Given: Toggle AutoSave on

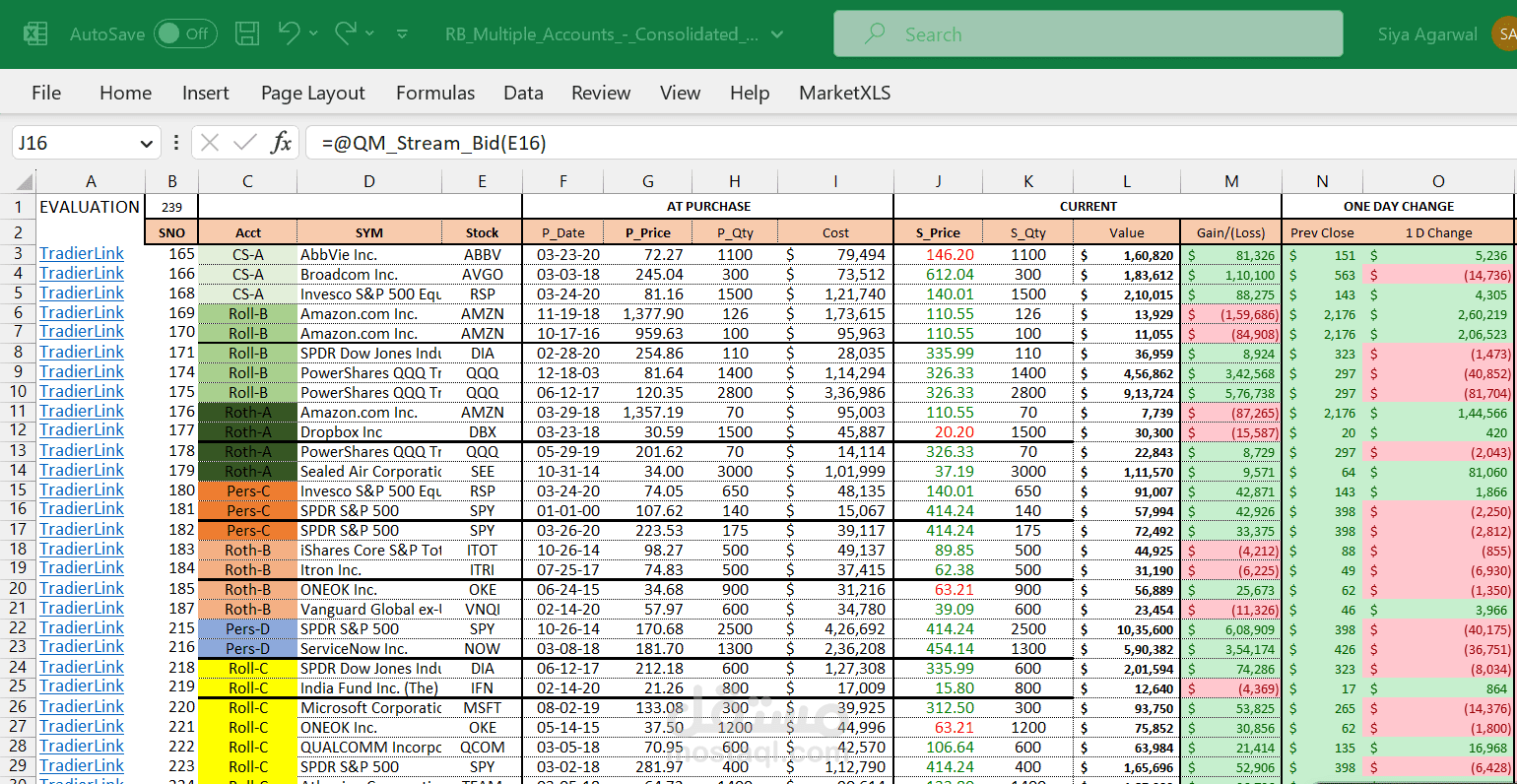Looking at the screenshot, I should (x=184, y=33).
